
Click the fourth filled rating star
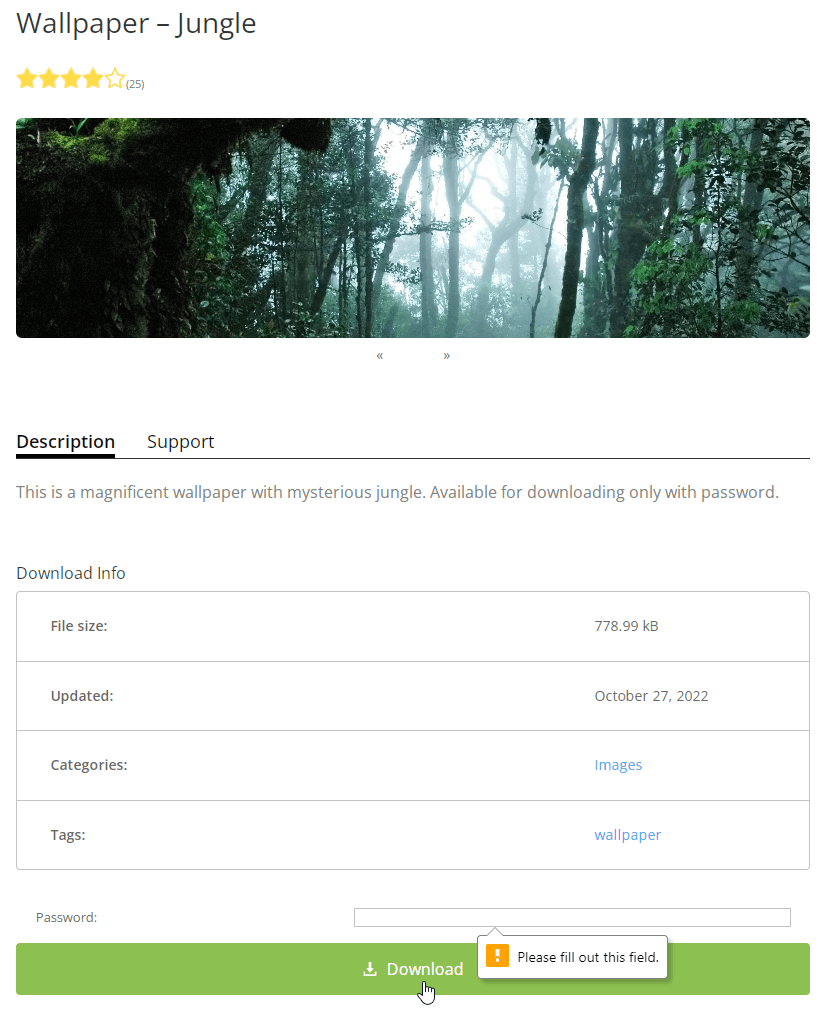(x=93, y=79)
